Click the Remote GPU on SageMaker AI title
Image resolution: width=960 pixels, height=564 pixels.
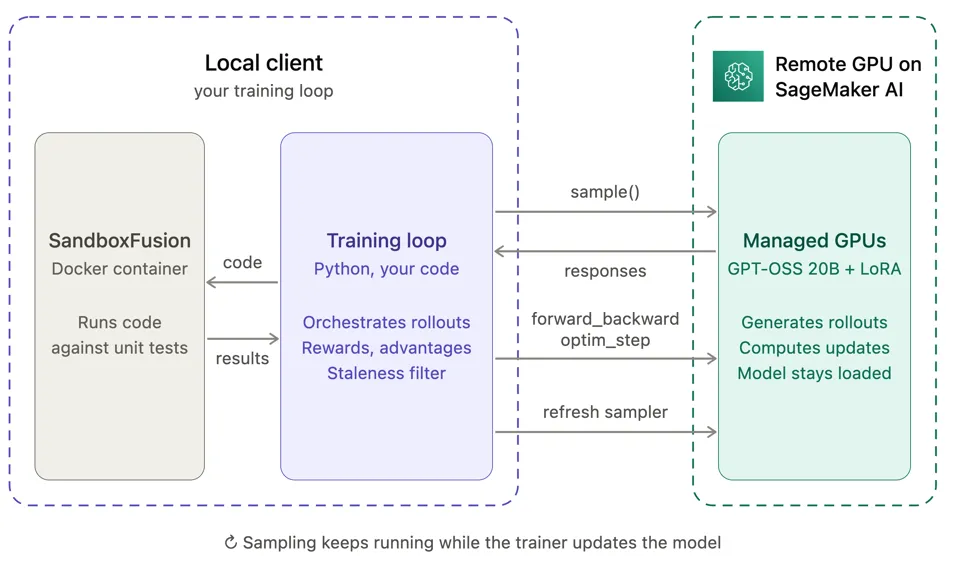[x=848, y=77]
